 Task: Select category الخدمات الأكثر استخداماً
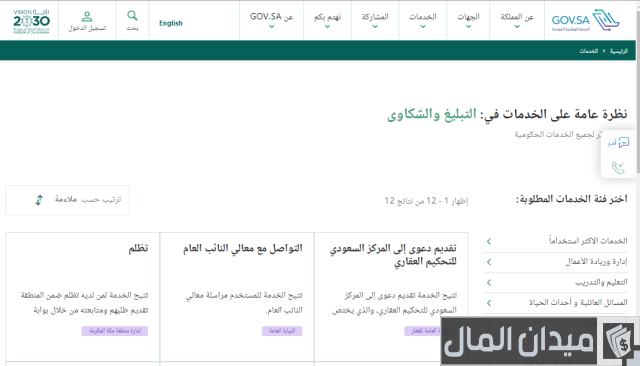[x=588, y=241]
